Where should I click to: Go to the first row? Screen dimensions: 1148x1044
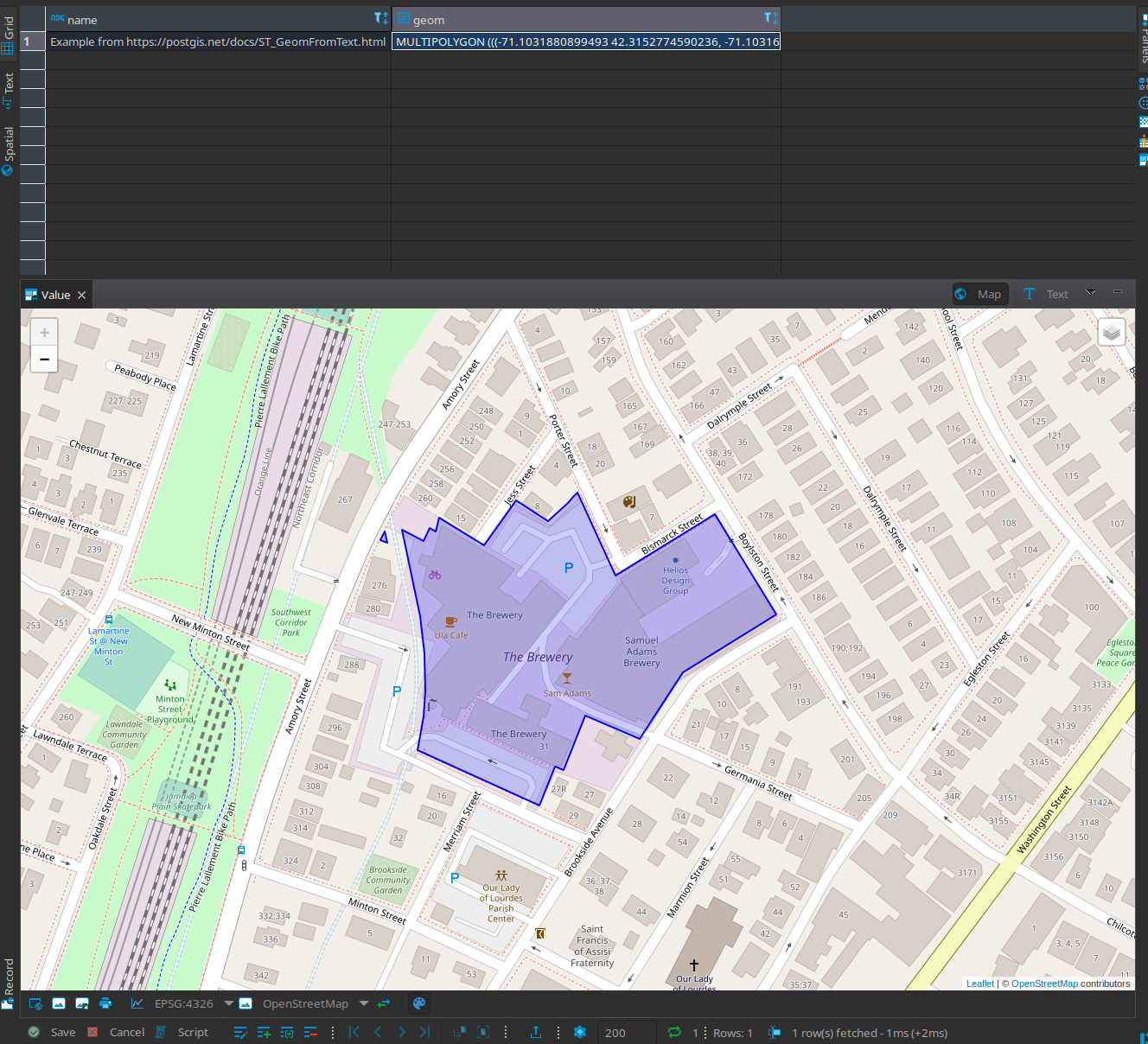tap(354, 1032)
